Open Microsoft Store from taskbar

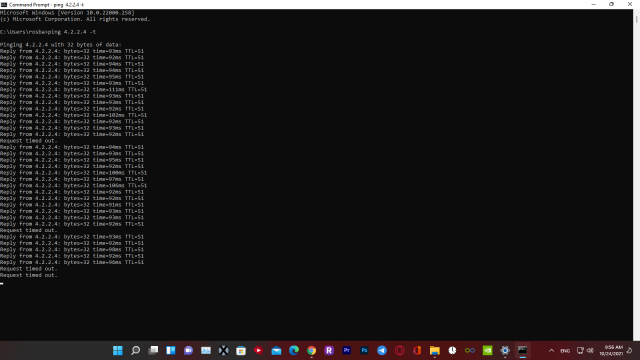tap(241, 350)
